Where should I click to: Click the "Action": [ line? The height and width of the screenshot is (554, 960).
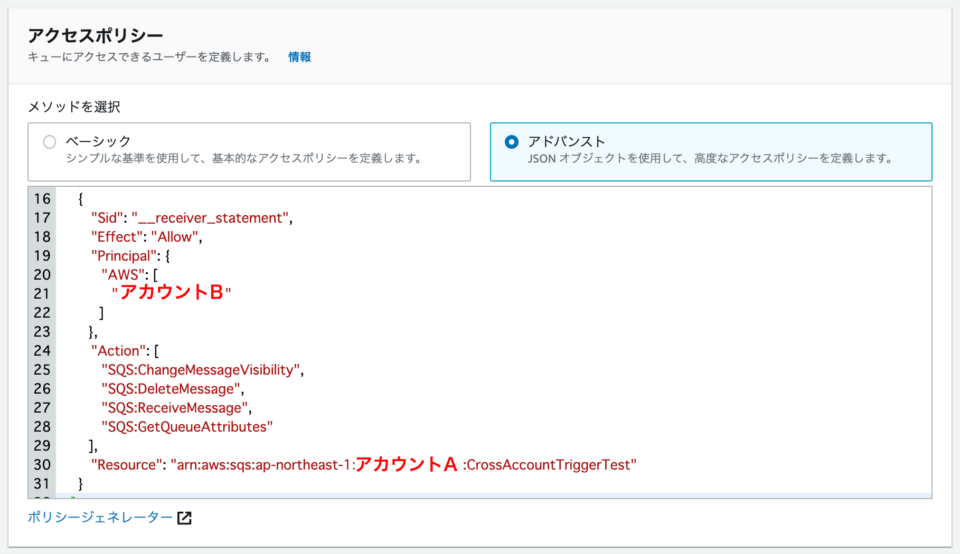(125, 351)
